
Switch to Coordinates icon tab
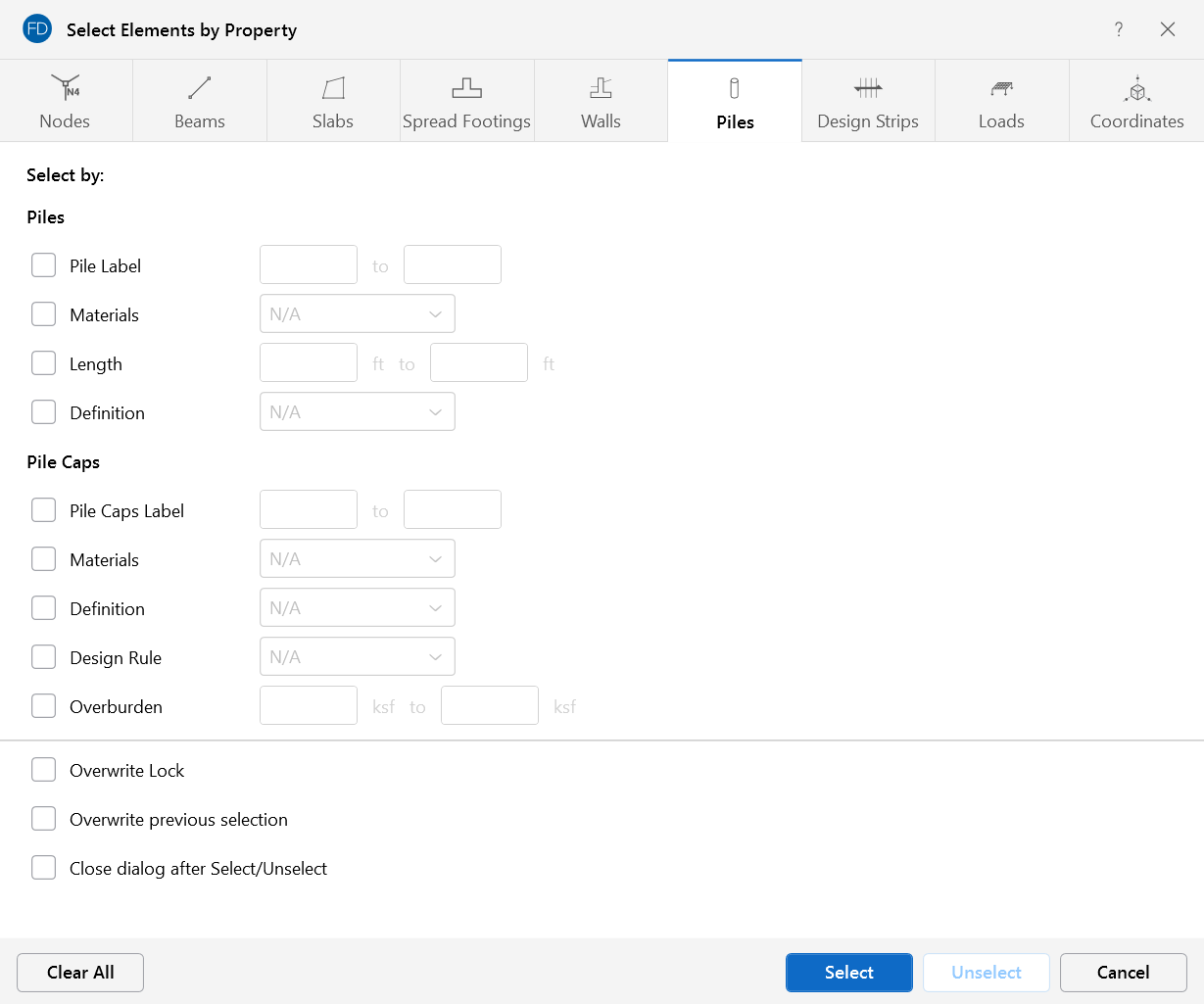tap(1136, 89)
